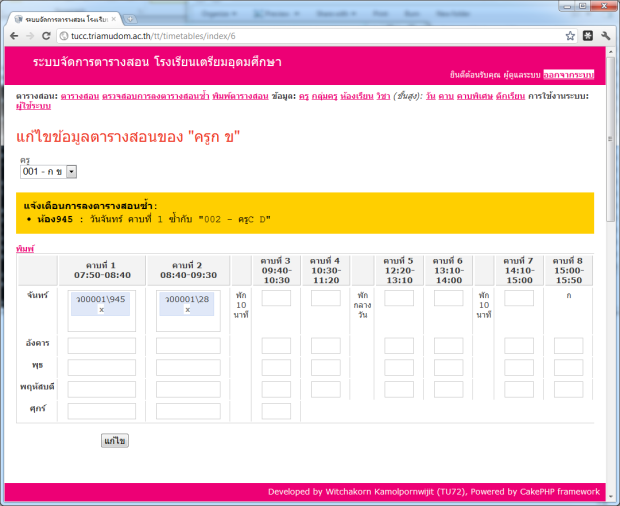
Task: Select the ระบบจัดการตารางสอน browser tab
Action: (65, 18)
